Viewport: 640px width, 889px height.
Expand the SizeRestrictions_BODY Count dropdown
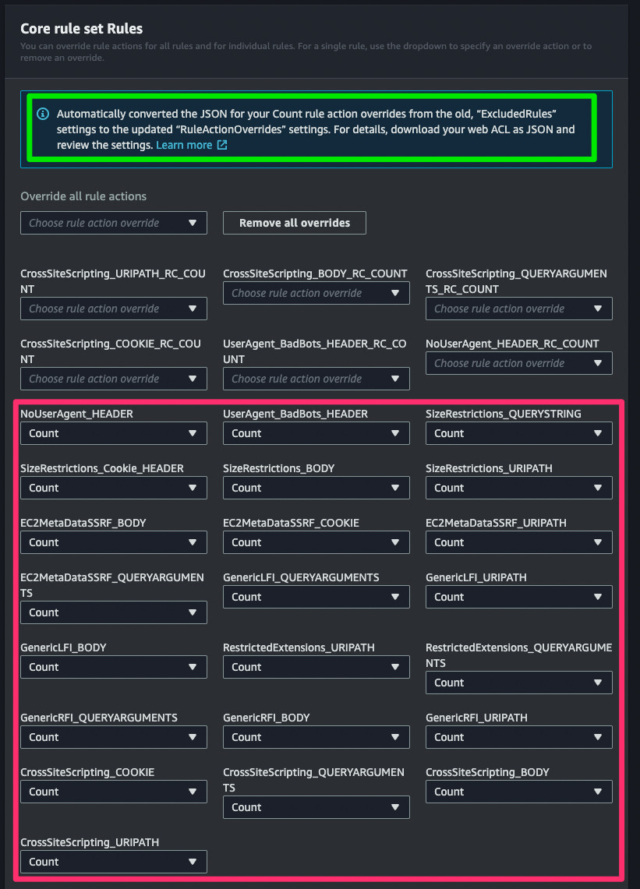pos(316,488)
